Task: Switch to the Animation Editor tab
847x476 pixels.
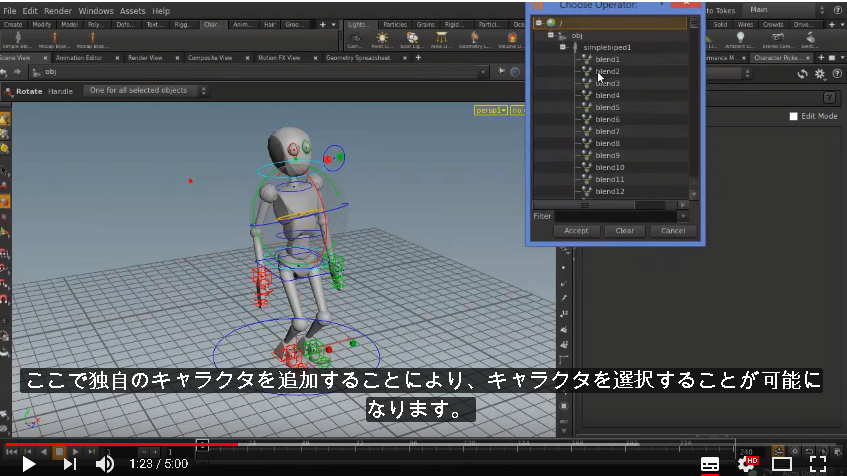Action: pyautogui.click(x=79, y=58)
